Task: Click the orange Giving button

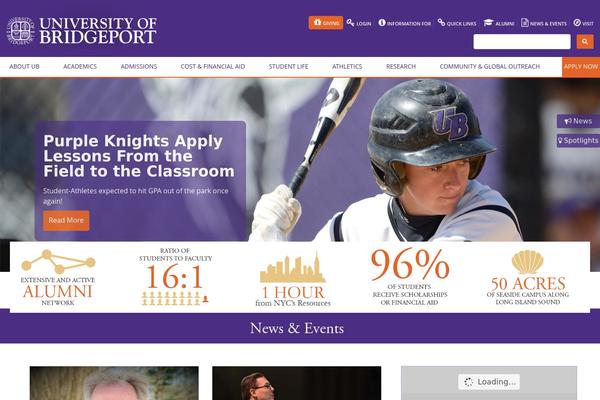Action: [326, 23]
